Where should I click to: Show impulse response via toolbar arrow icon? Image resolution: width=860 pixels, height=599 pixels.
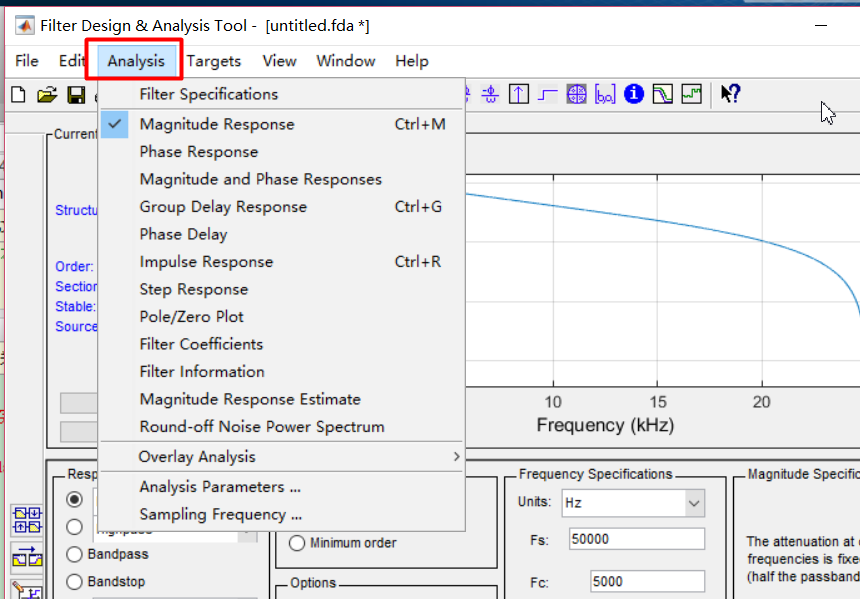click(x=518, y=94)
